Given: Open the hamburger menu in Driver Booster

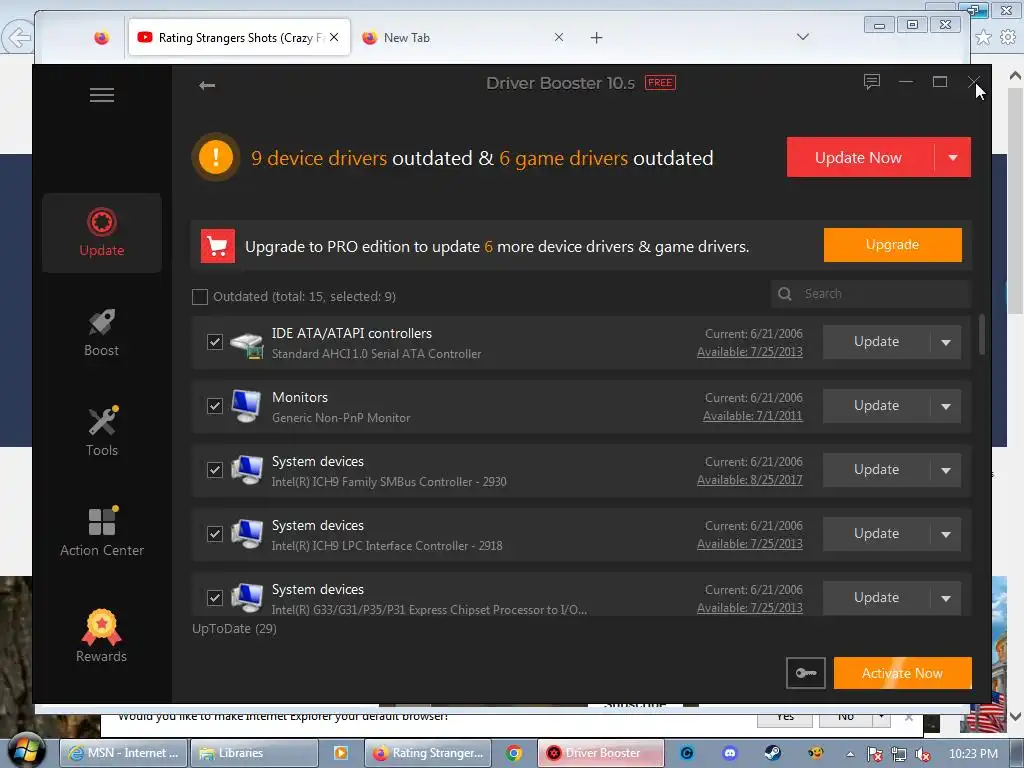Looking at the screenshot, I should (102, 95).
